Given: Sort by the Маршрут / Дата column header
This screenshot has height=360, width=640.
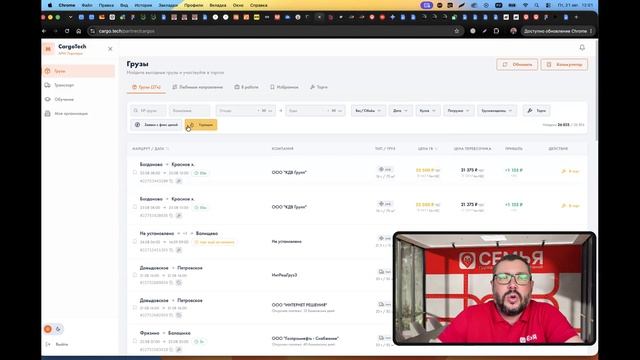Looking at the screenshot, I should [151, 149].
